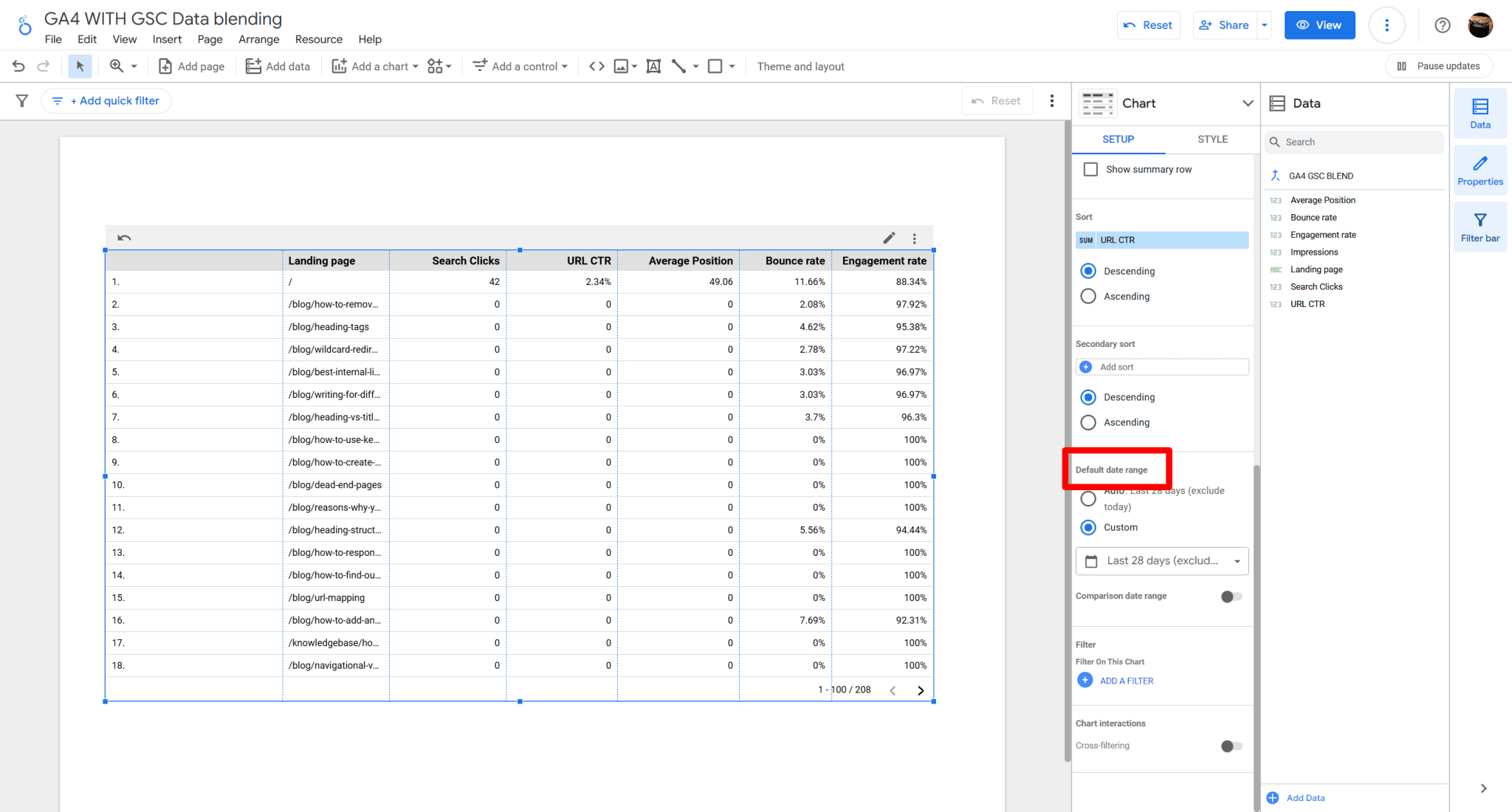Open the Resource menu
Screen dimensions: 1512x812
[x=318, y=39]
